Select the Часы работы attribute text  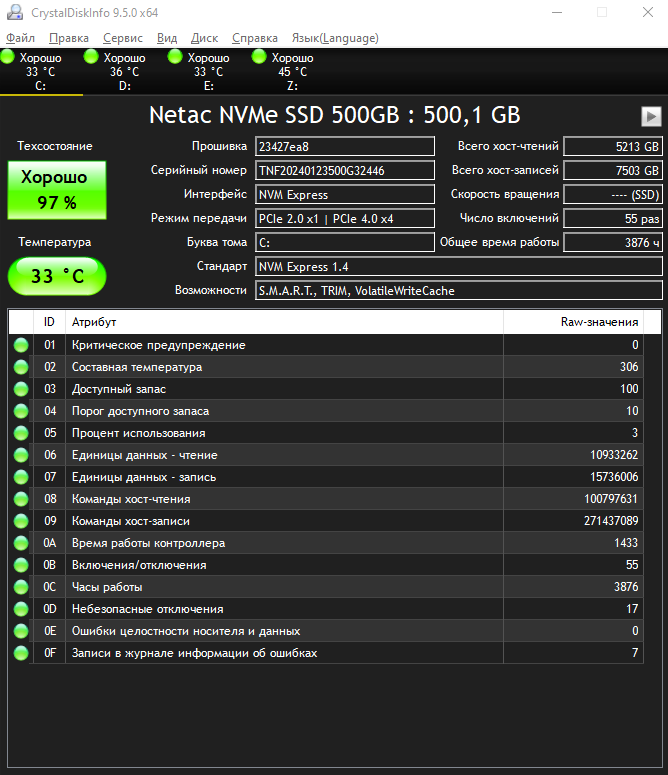pyautogui.click(x=107, y=587)
